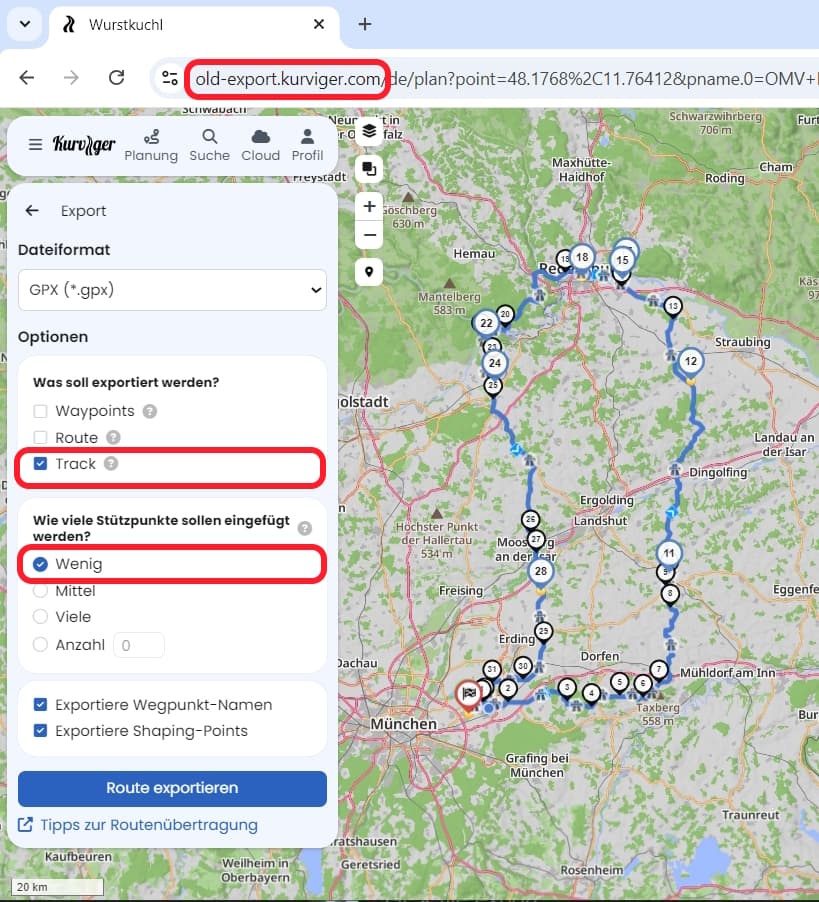The height and width of the screenshot is (902, 819).
Task: Open the hamburger menu beside Kurviger logo
Action: click(x=36, y=144)
